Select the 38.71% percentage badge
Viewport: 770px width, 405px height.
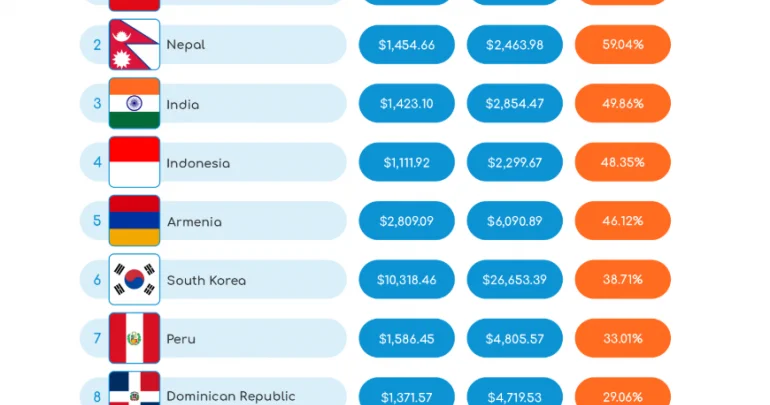pos(623,279)
